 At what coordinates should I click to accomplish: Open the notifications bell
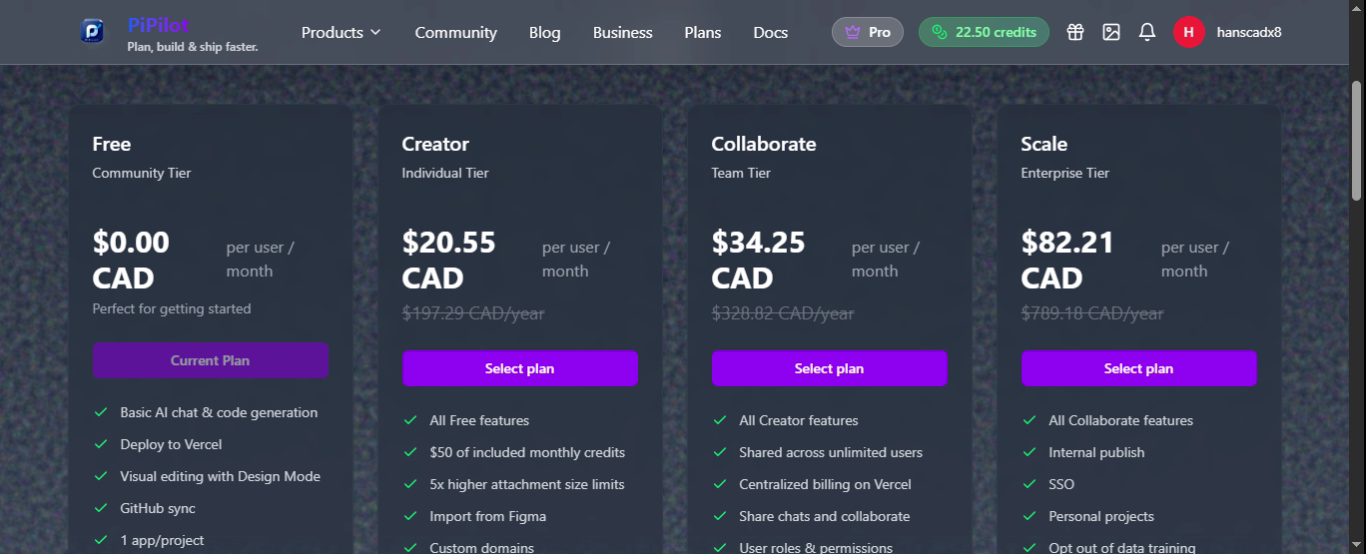point(1147,32)
